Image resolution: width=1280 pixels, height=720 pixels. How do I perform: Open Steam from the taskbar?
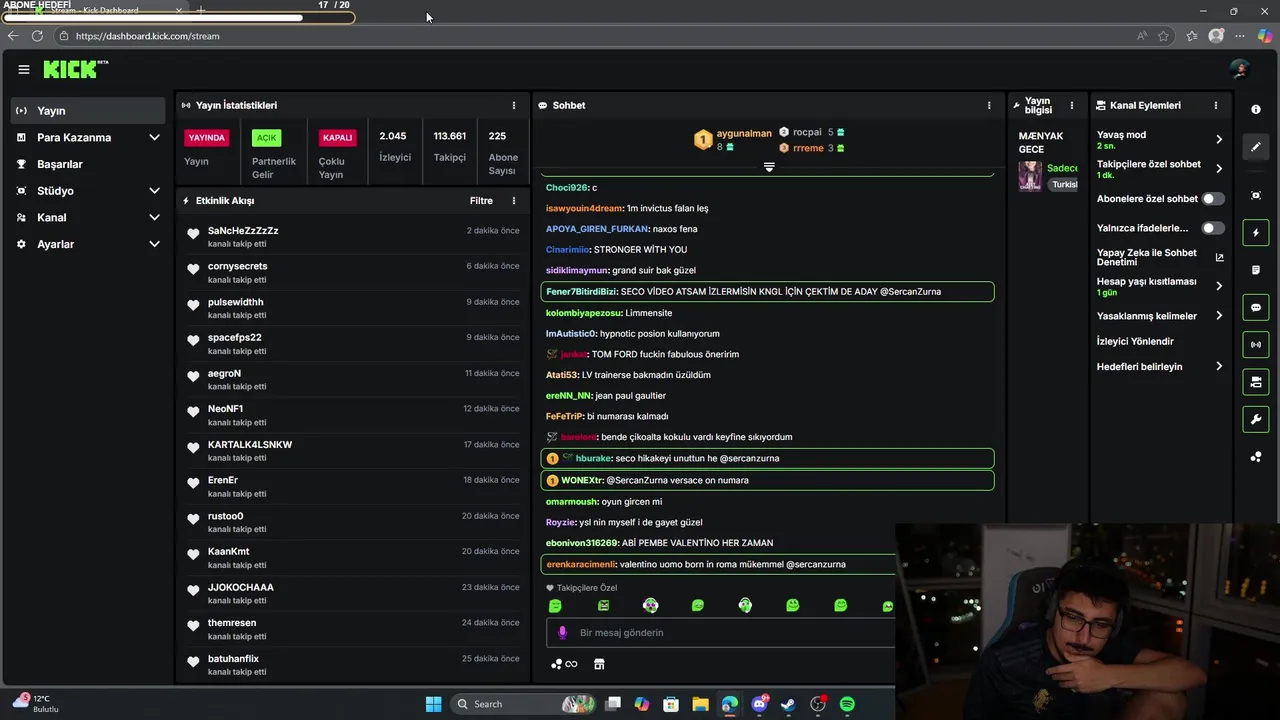[x=788, y=704]
